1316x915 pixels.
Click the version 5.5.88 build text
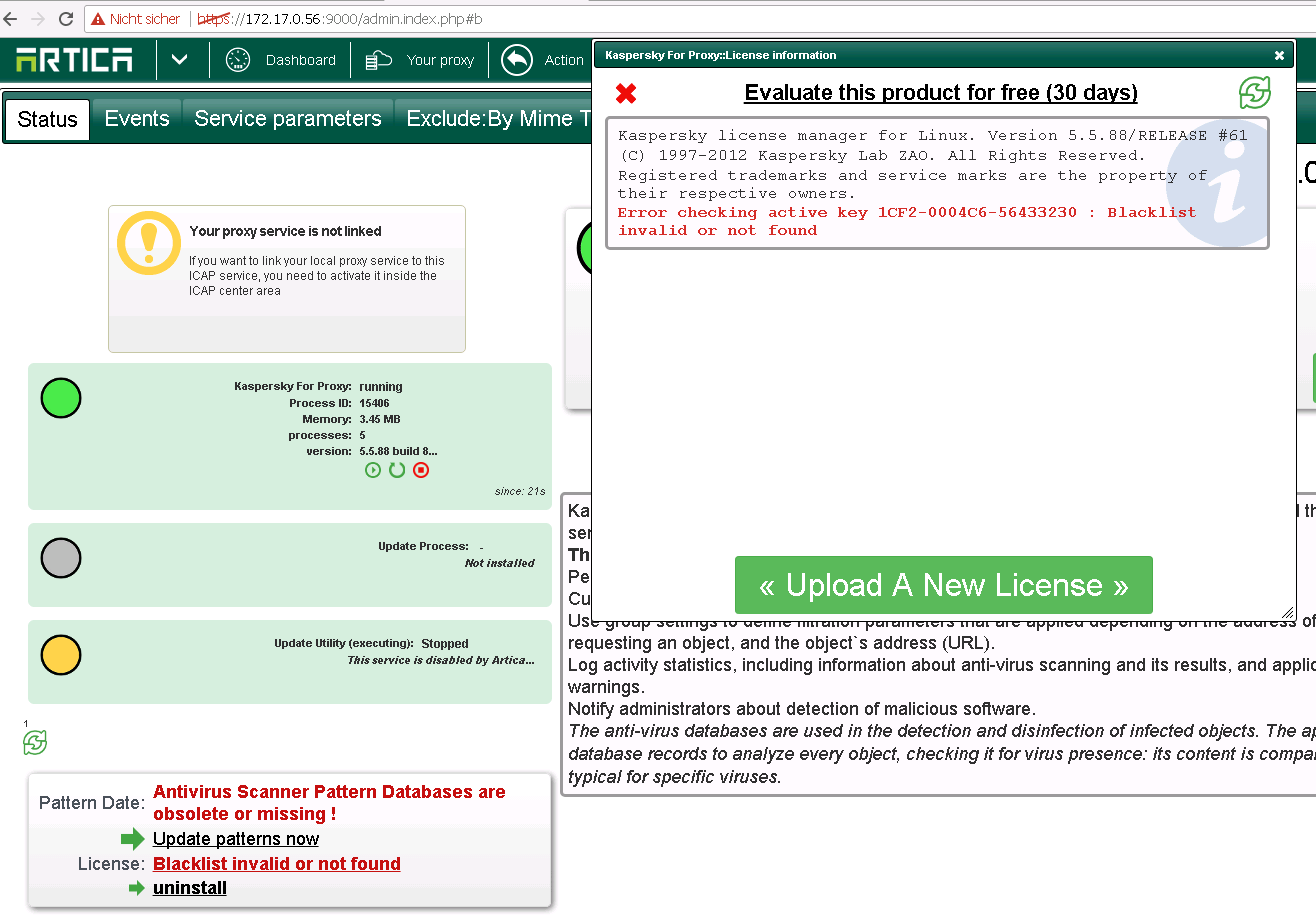coord(398,451)
